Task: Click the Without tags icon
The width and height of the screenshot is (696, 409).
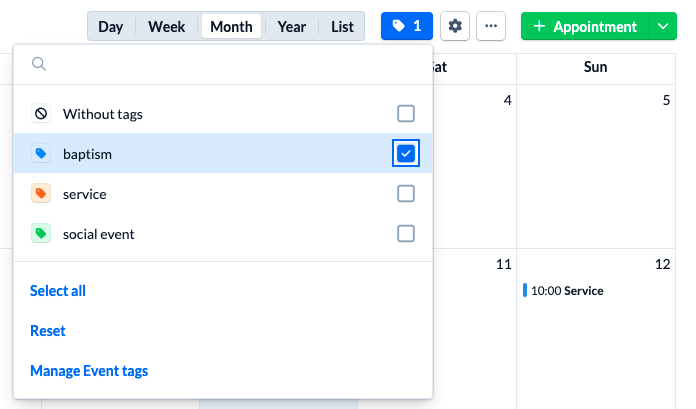Action: click(x=40, y=114)
